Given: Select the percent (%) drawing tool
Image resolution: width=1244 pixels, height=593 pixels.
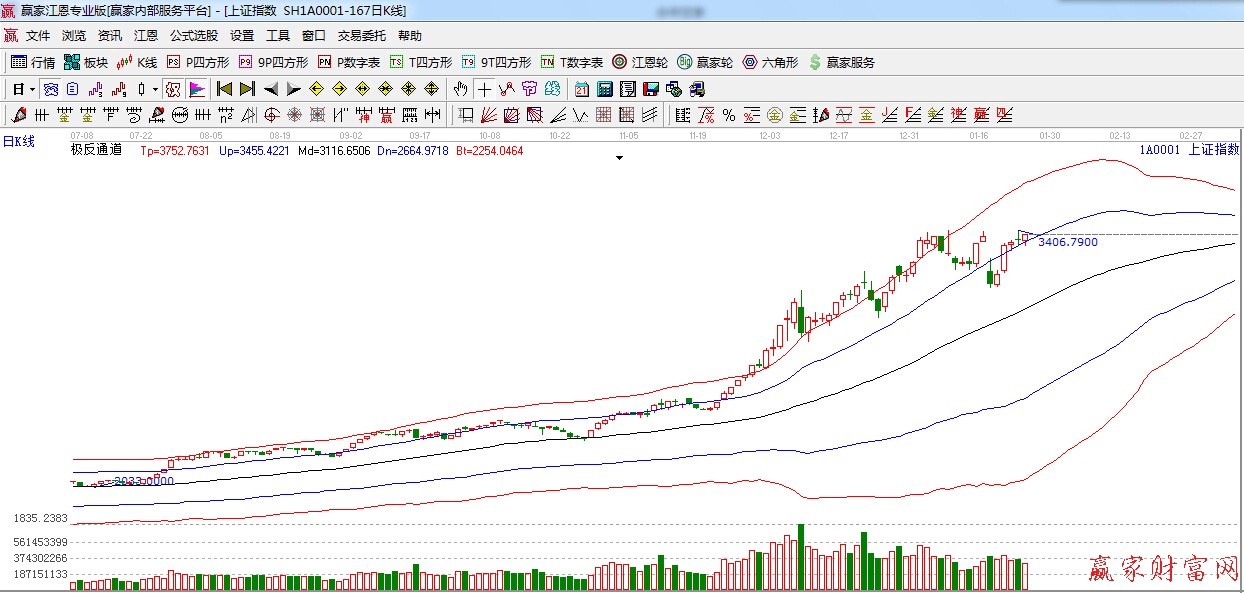Looking at the screenshot, I should pyautogui.click(x=729, y=115).
